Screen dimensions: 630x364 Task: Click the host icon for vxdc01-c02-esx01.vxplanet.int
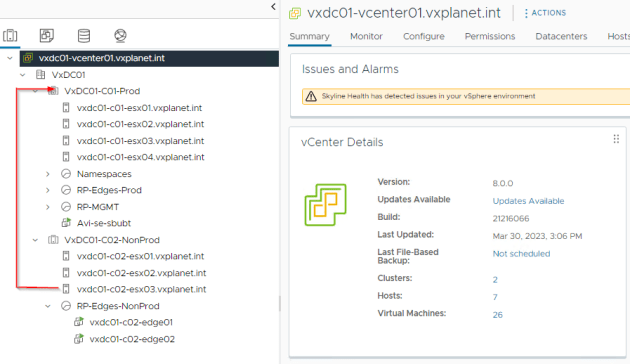[x=66, y=256]
